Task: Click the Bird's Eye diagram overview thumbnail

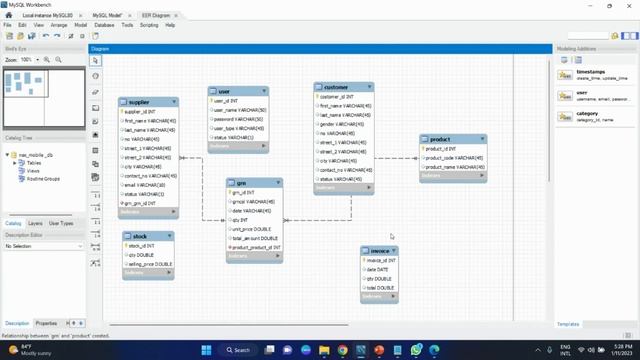Action: pos(44,98)
